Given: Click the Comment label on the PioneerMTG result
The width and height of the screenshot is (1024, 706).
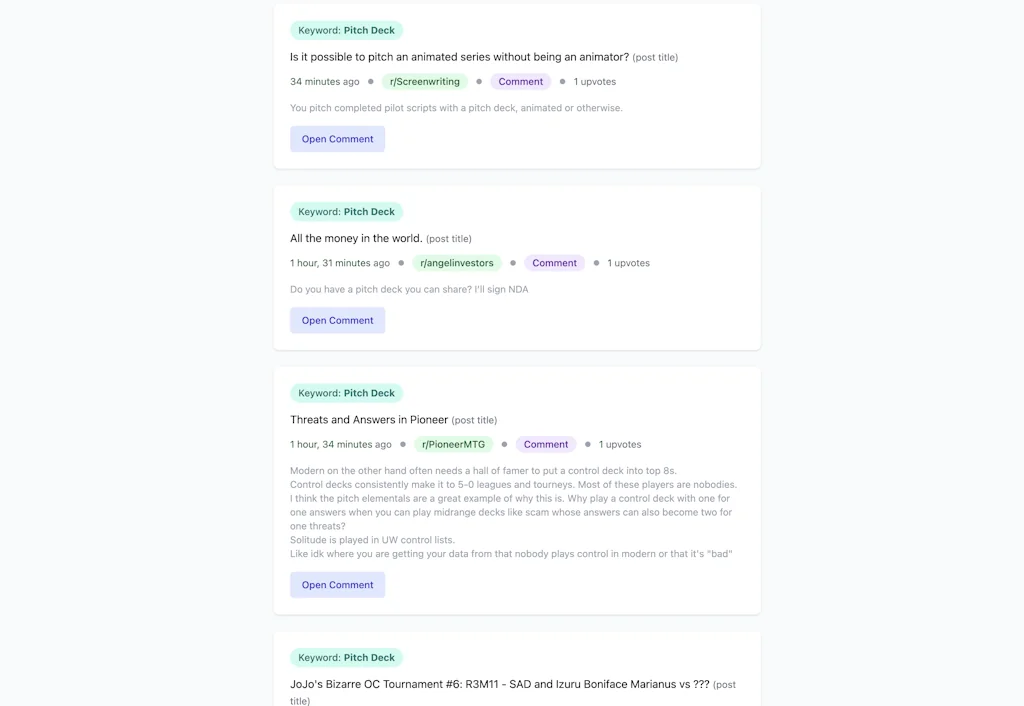Looking at the screenshot, I should pyautogui.click(x=546, y=443).
